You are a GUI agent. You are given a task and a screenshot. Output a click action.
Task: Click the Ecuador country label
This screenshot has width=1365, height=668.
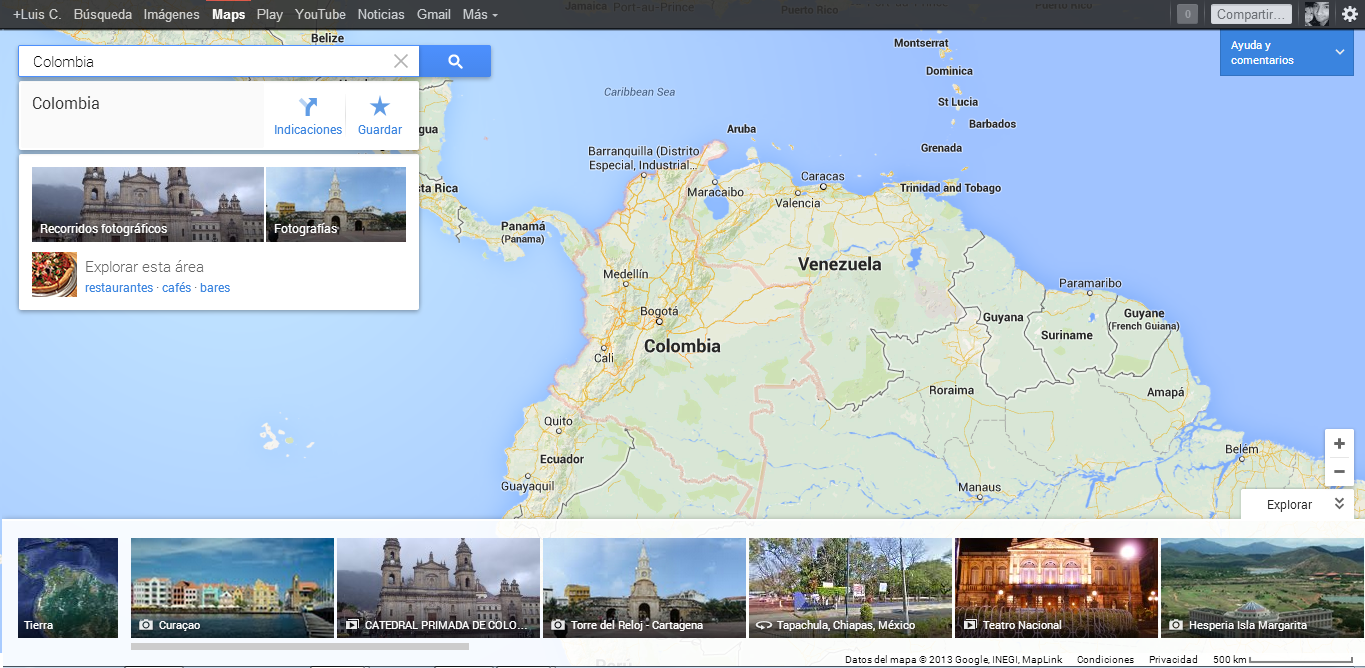click(x=561, y=459)
